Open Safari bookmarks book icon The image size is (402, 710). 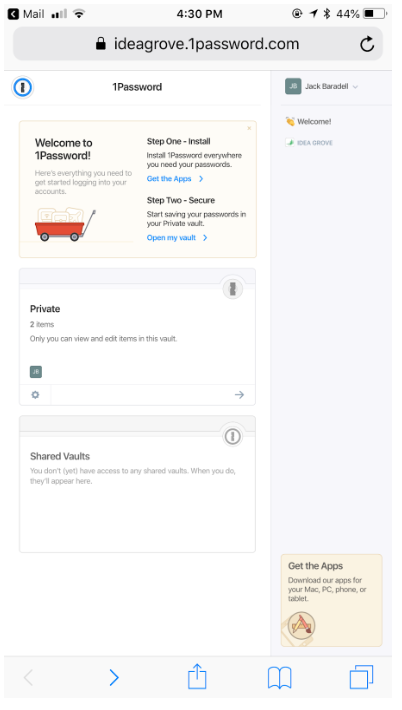coord(279,678)
